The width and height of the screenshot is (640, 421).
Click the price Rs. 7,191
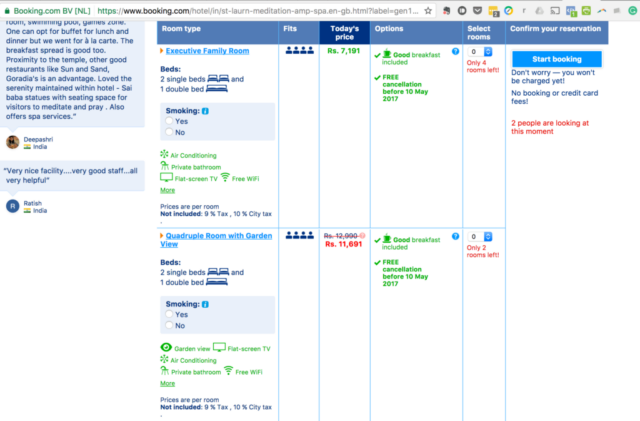click(x=344, y=51)
